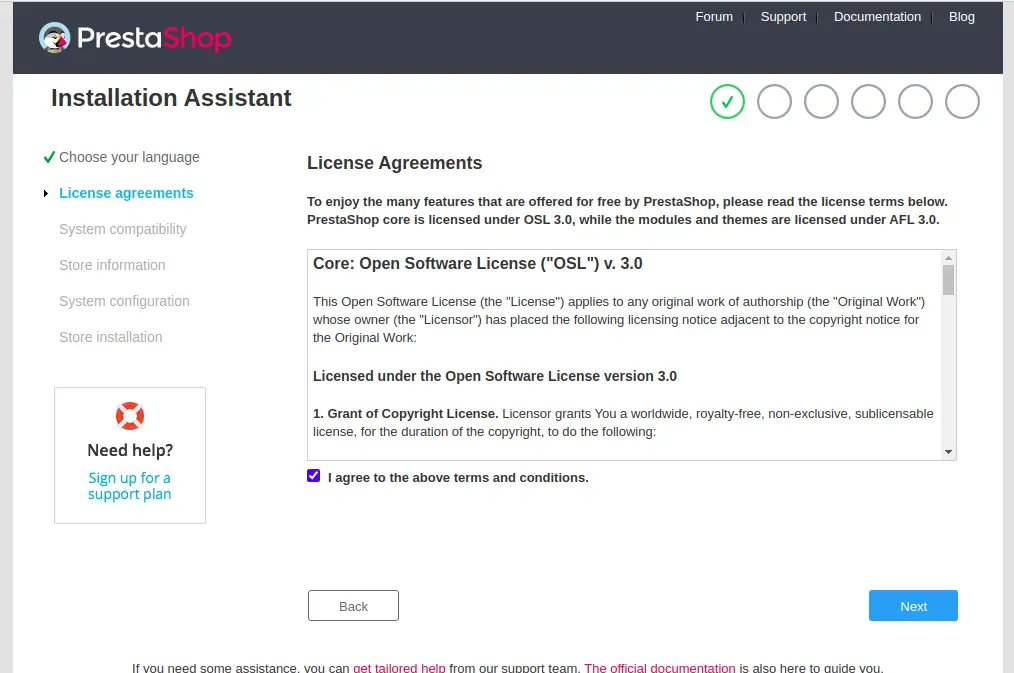Click the sixth step progress circle
The image size is (1014, 673).
pos(962,101)
